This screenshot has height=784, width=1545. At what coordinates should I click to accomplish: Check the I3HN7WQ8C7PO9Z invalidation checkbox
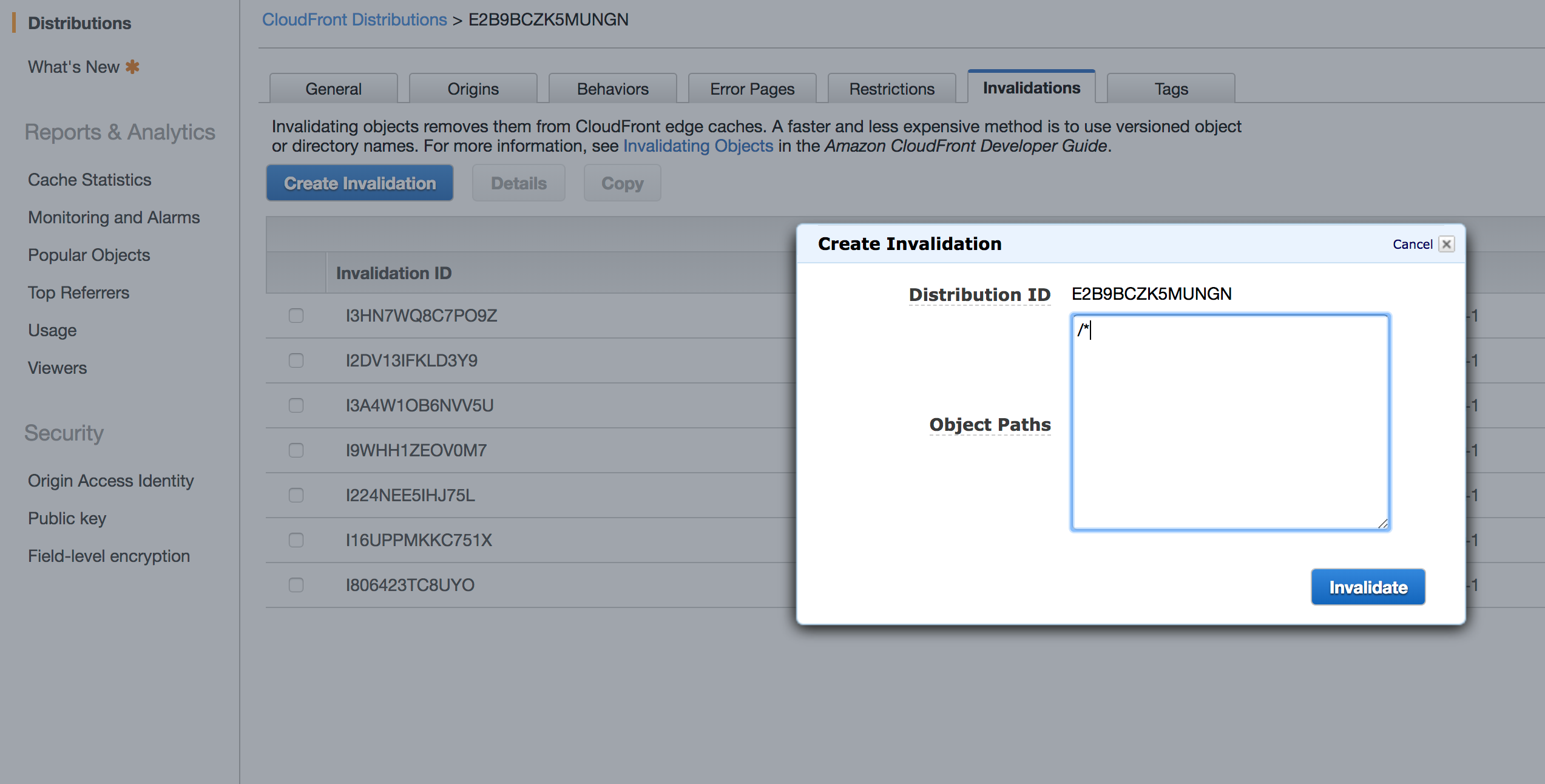click(x=296, y=316)
